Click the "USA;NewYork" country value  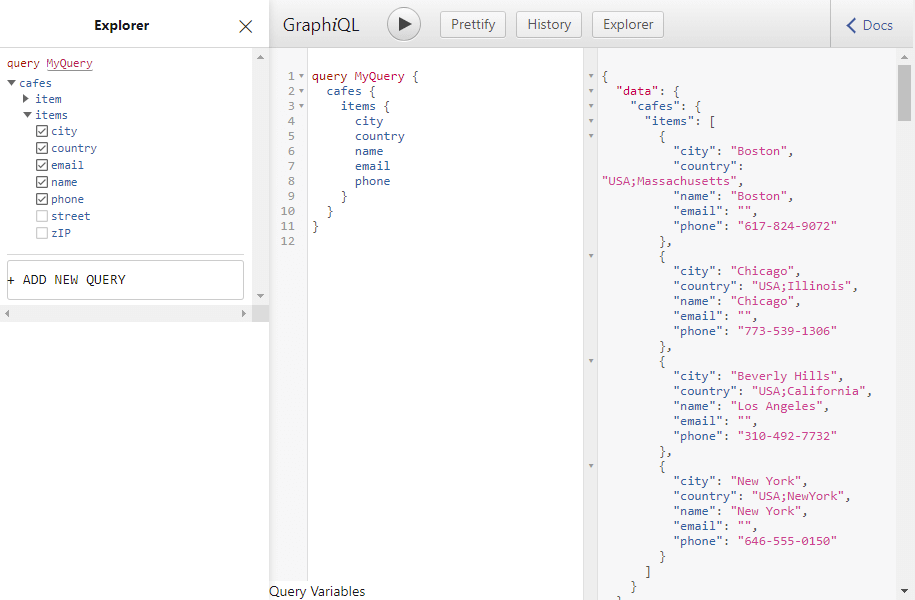tap(798, 496)
